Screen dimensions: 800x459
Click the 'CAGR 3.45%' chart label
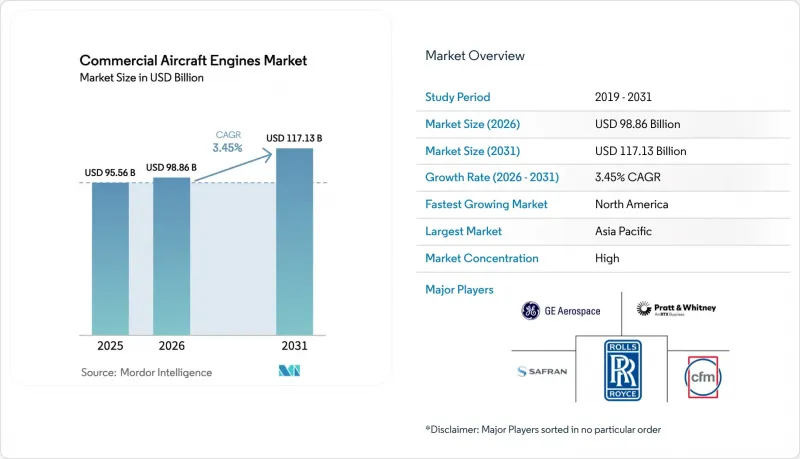click(x=228, y=142)
